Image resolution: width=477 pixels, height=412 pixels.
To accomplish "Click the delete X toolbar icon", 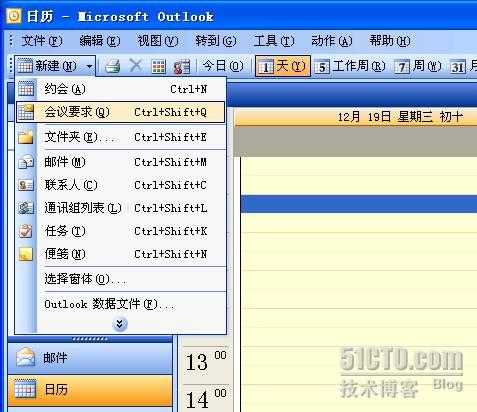I will [135, 66].
